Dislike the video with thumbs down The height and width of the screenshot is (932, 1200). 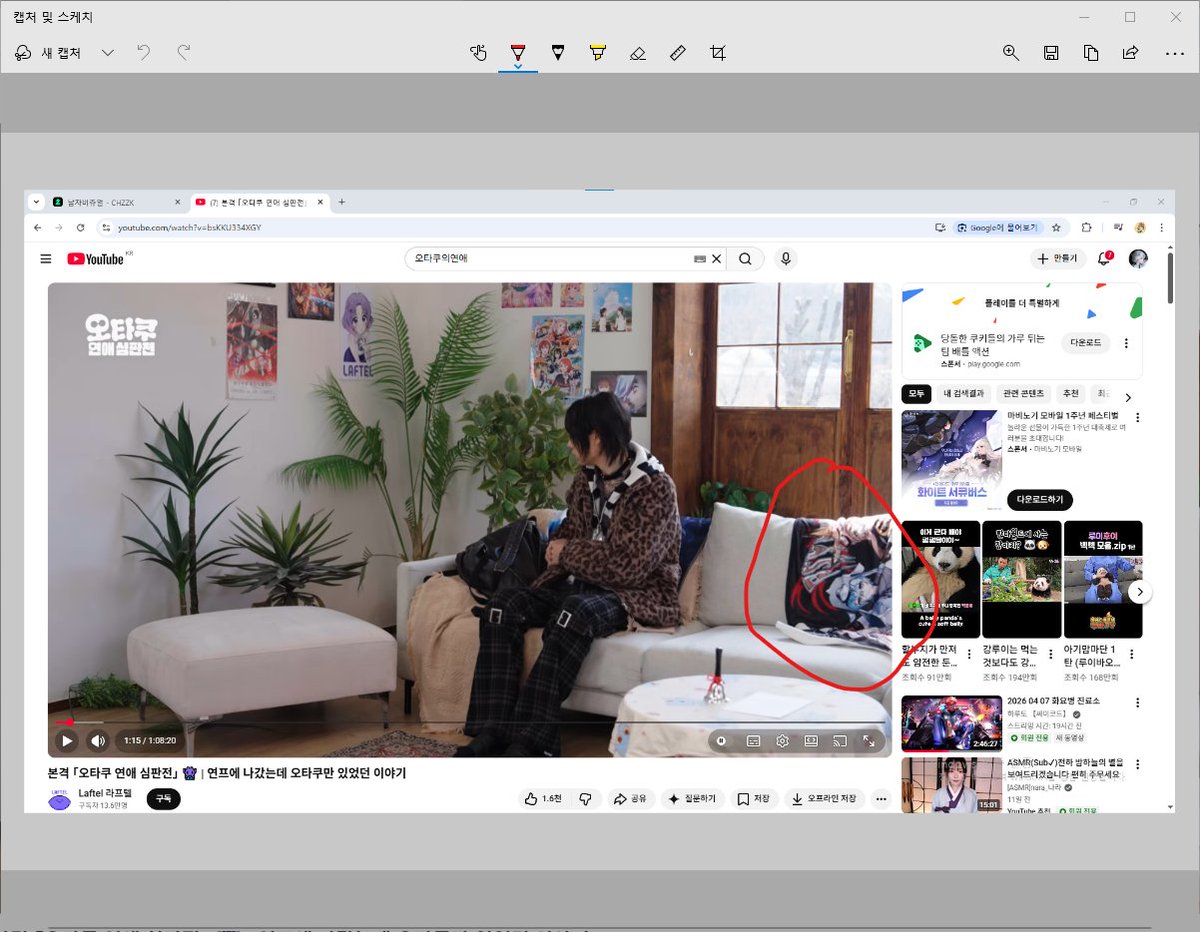[586, 799]
